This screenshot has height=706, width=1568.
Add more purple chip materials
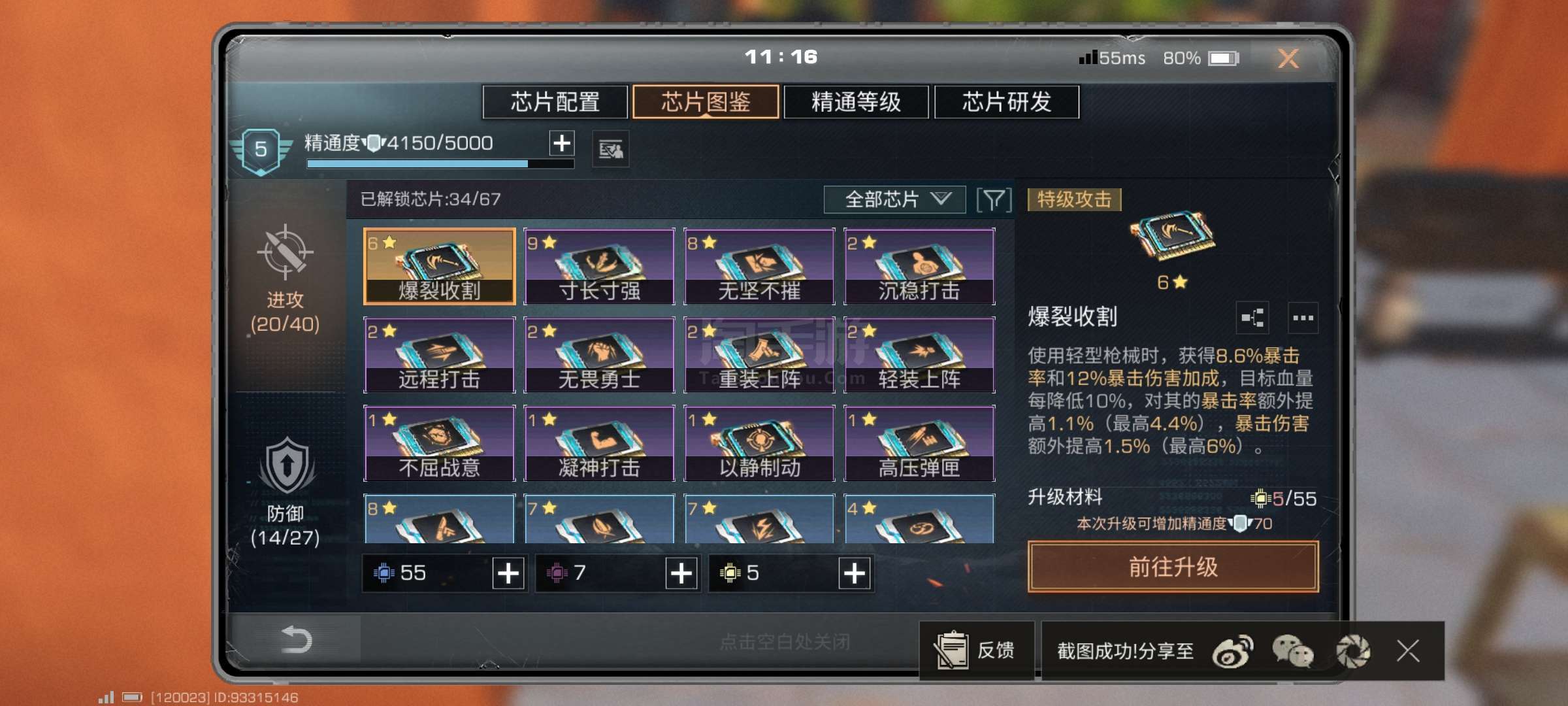click(x=681, y=573)
